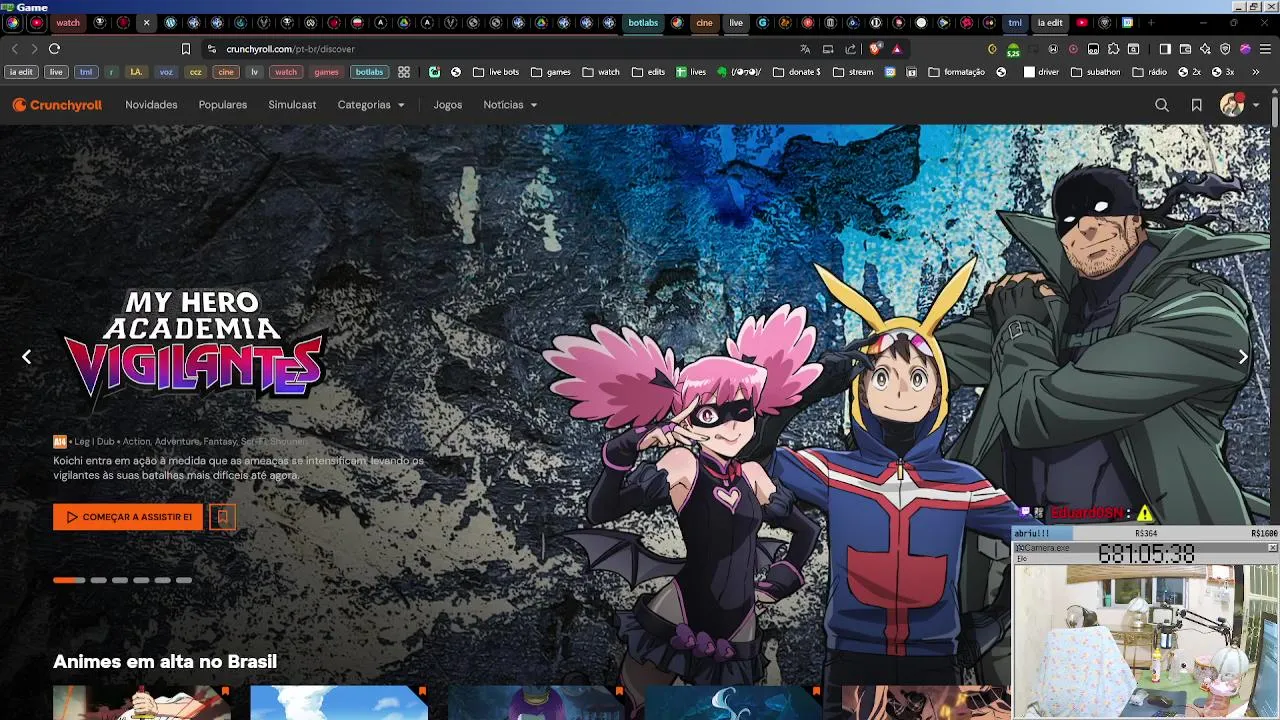Screen dimensions: 1280x720
Task: Open Brave wallet icon
Action: (1185, 49)
